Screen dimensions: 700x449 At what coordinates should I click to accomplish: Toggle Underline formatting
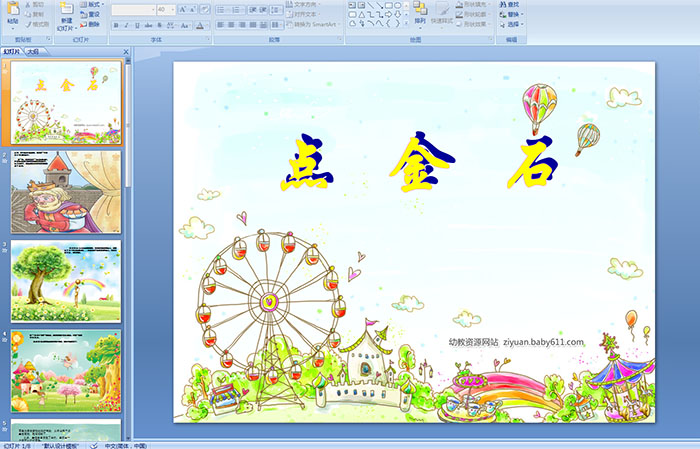[x=137, y=24]
